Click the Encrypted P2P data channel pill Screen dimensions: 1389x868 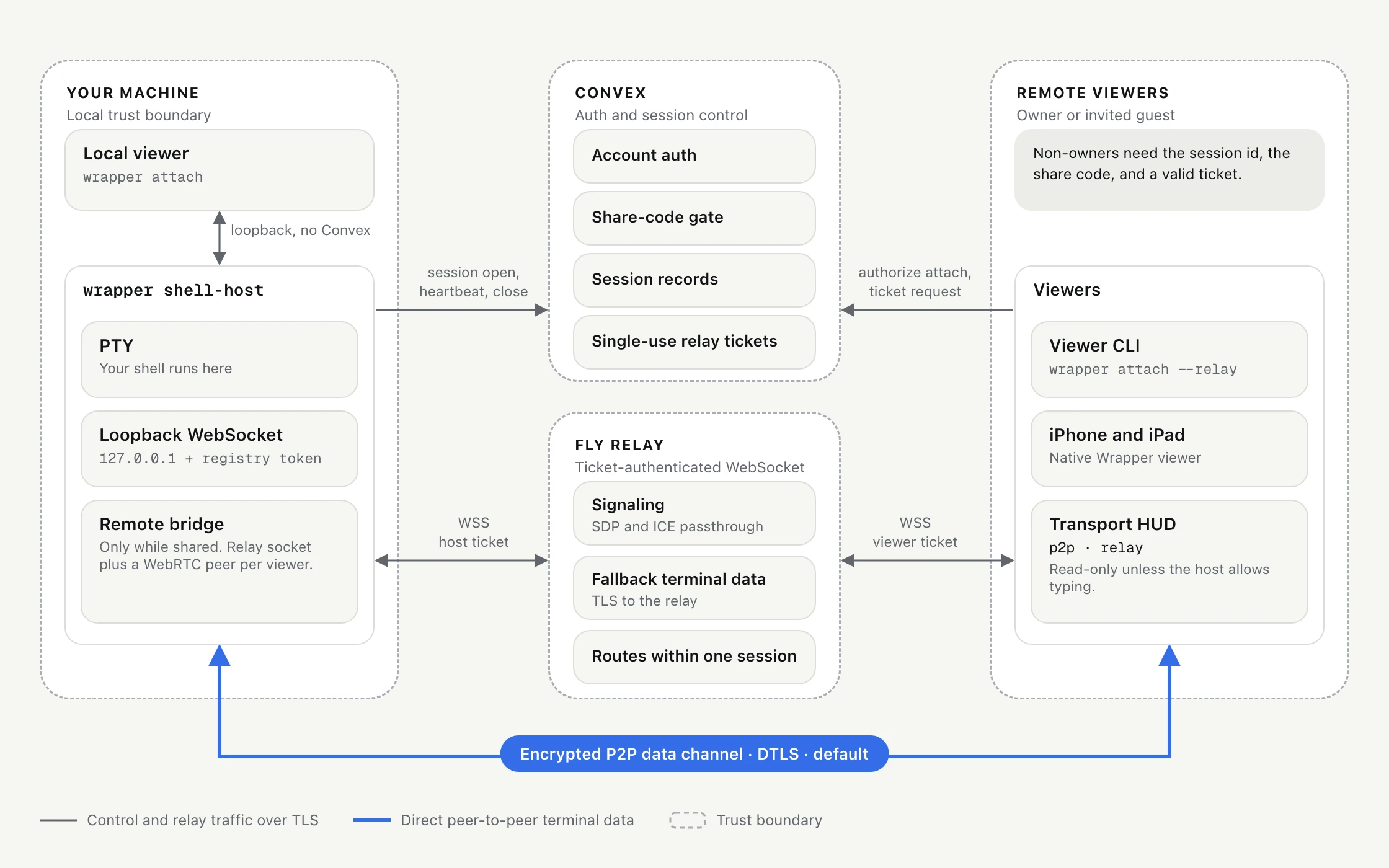point(694,754)
